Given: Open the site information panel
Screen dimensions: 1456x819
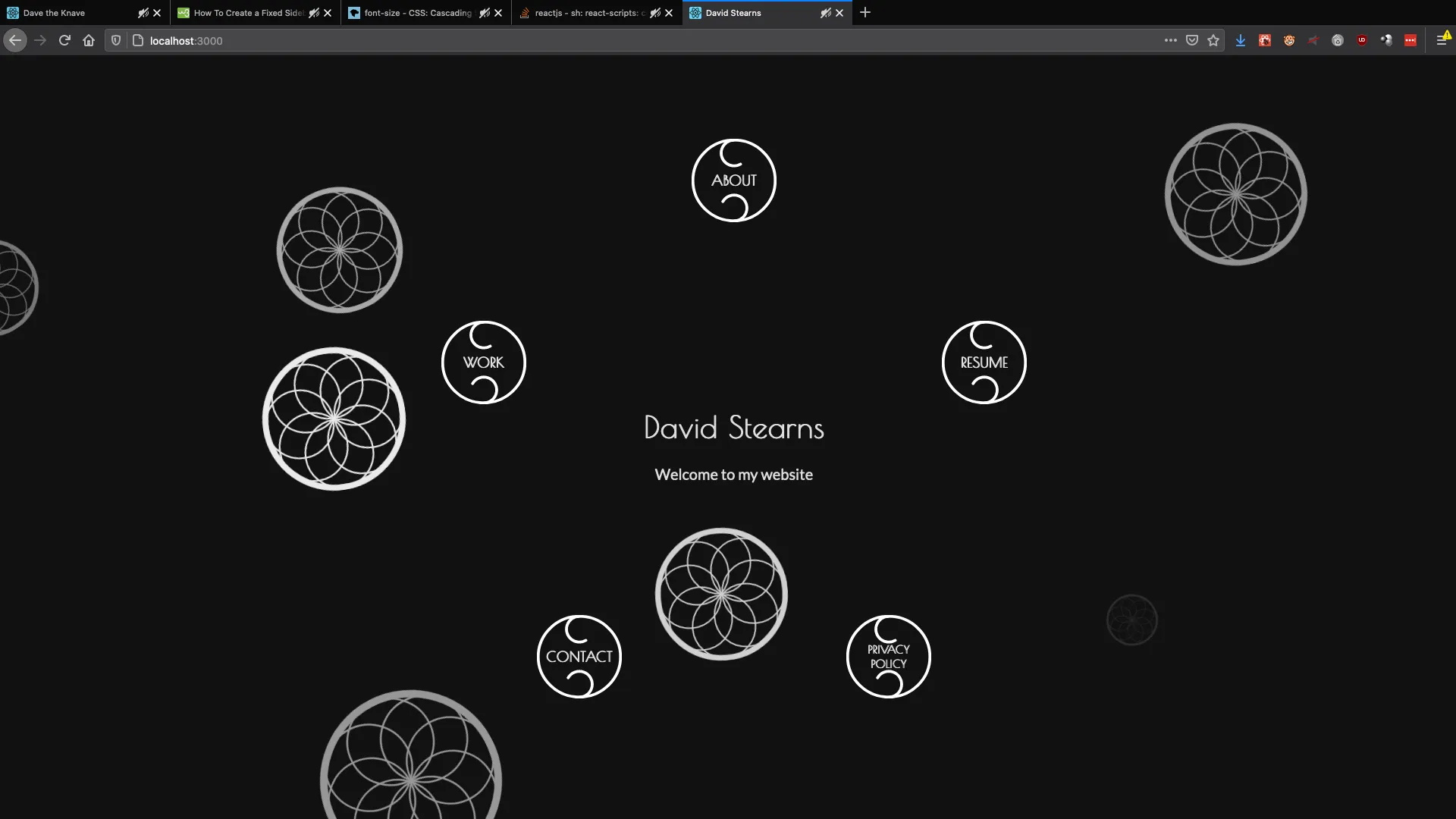Looking at the screenshot, I should pos(137,40).
